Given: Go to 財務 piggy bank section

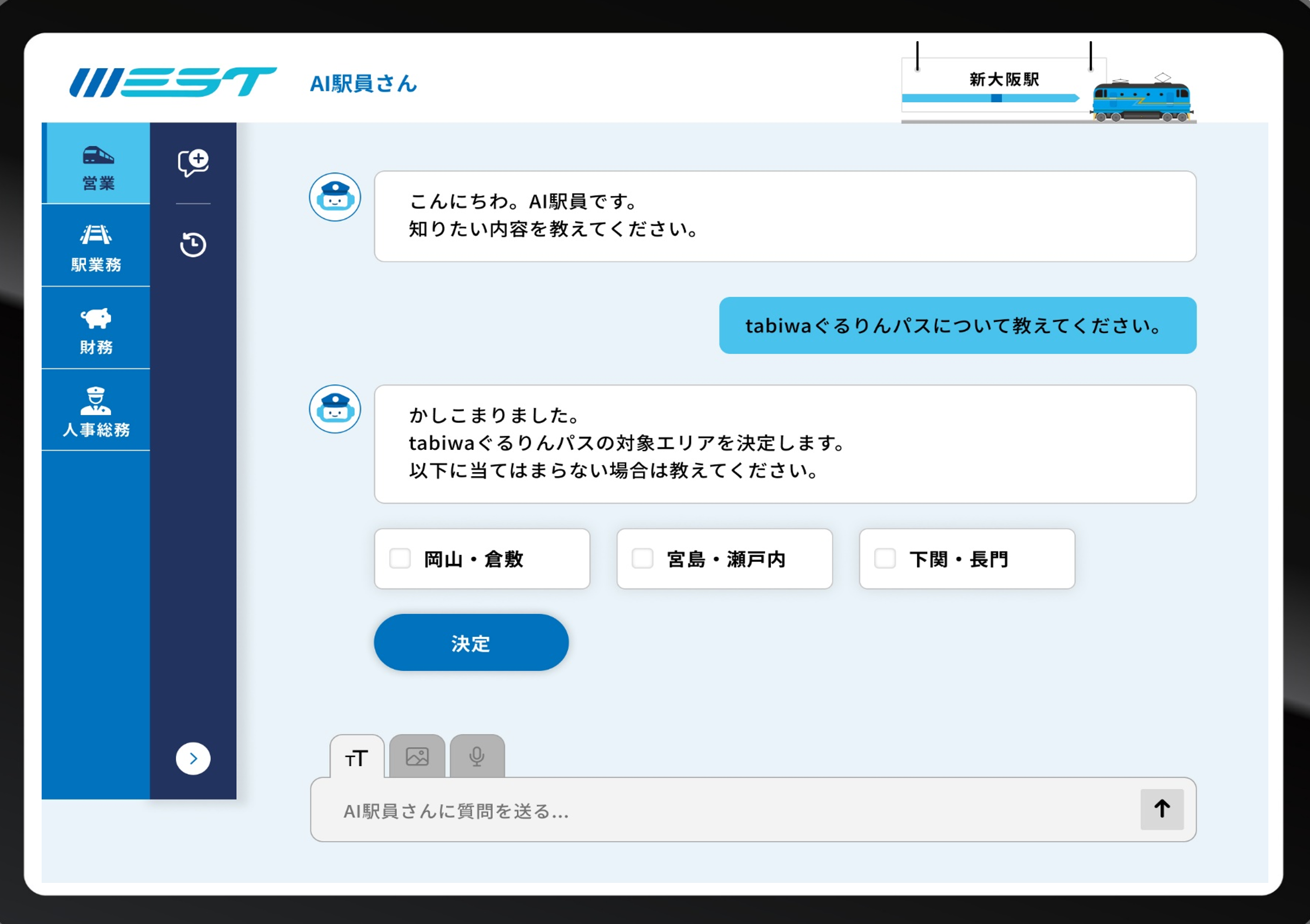Looking at the screenshot, I should coord(96,329).
